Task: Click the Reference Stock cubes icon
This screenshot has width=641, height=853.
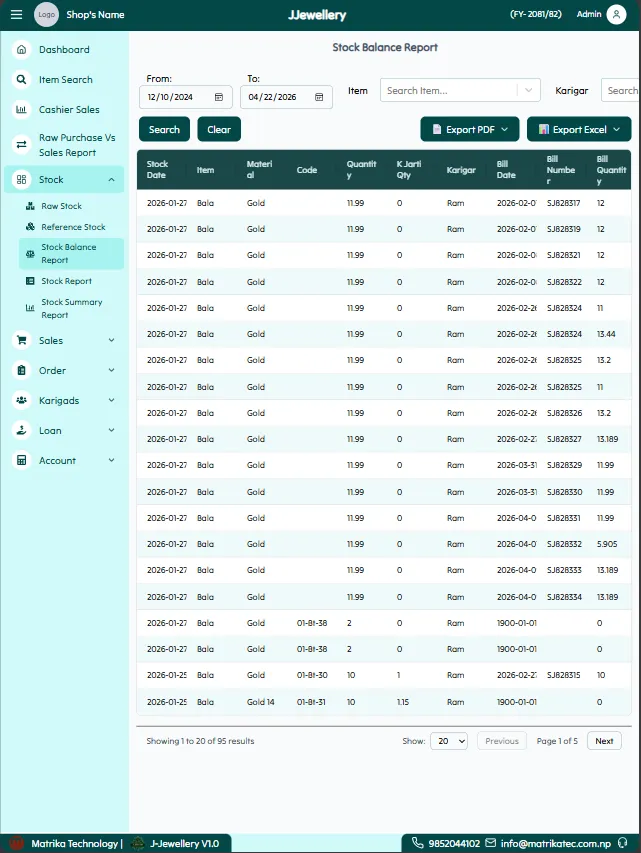Action: pos(30,227)
